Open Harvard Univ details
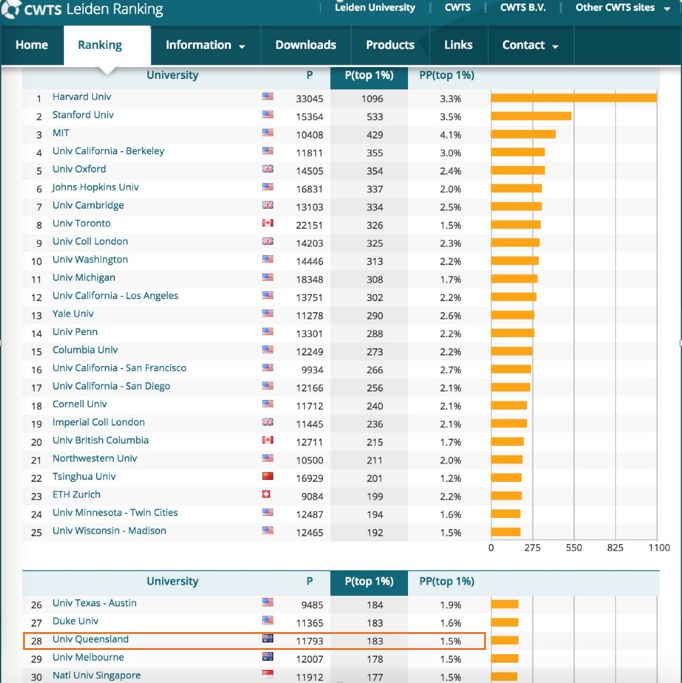 (82, 97)
